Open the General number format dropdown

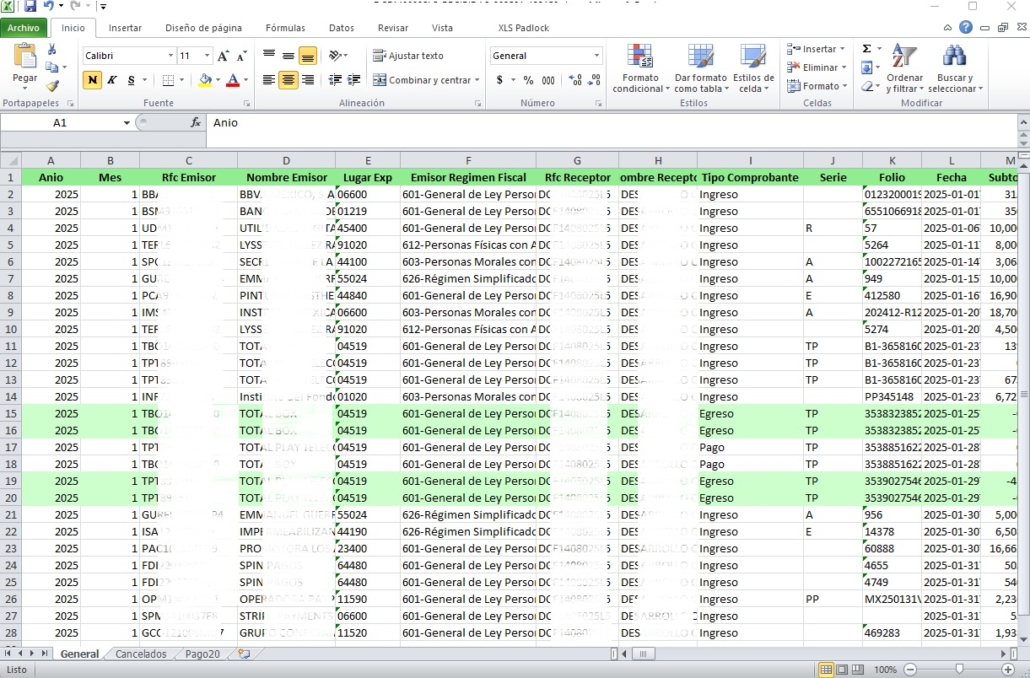point(596,56)
